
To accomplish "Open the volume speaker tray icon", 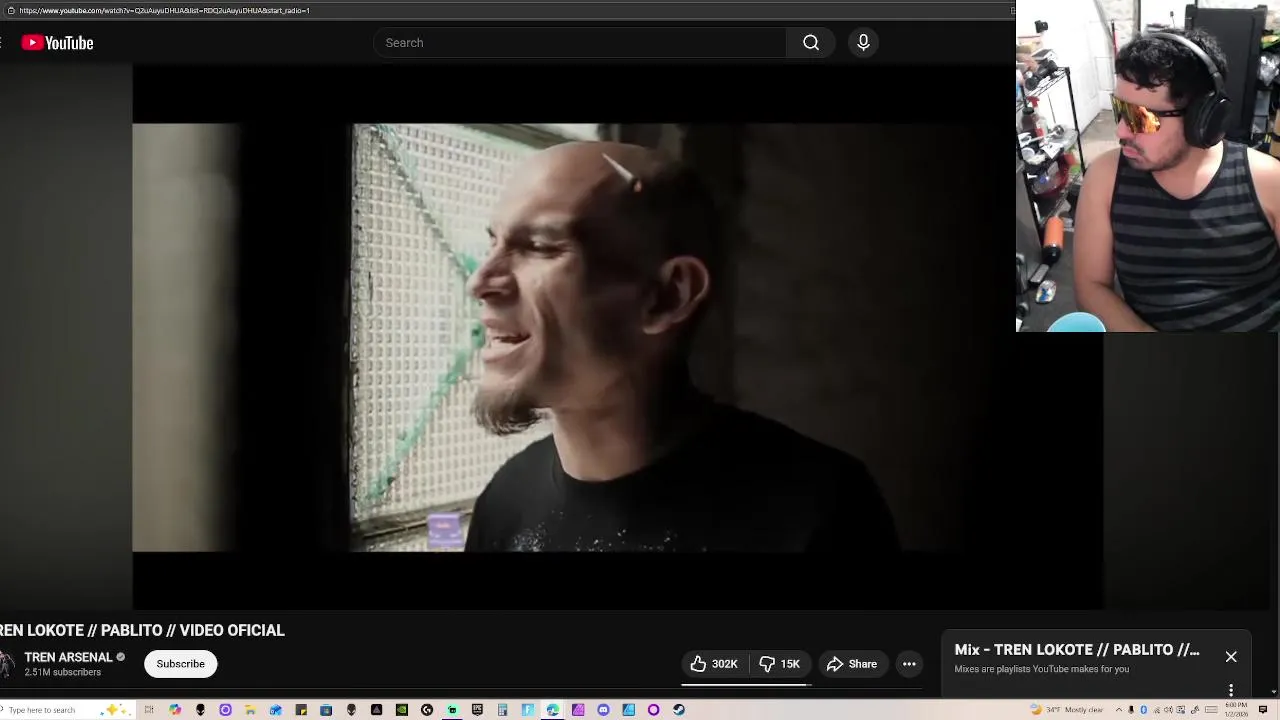I will (x=1168, y=710).
